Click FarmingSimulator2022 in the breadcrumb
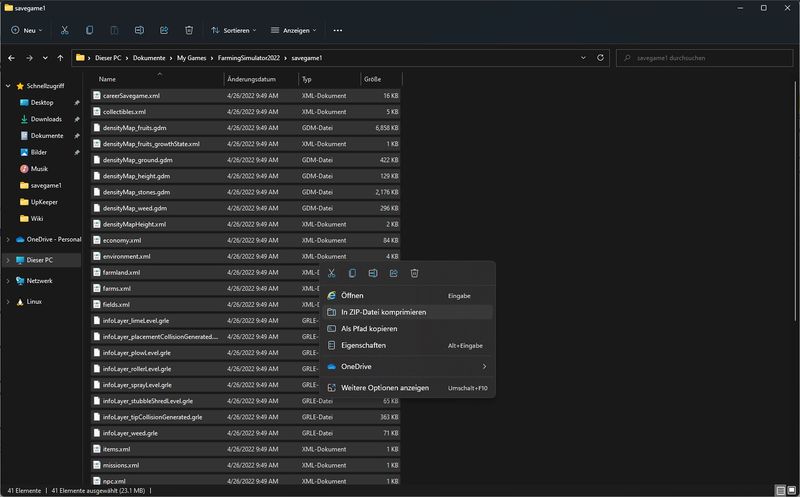 pyautogui.click(x=248, y=58)
